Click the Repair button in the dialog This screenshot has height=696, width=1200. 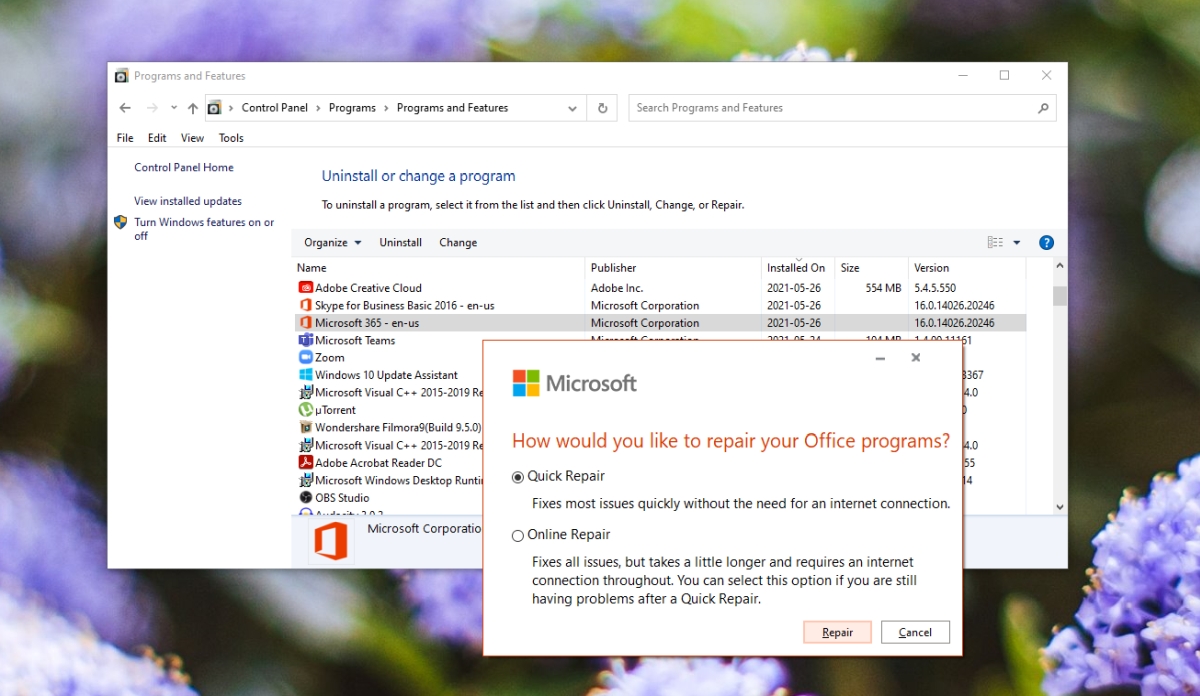click(x=837, y=632)
